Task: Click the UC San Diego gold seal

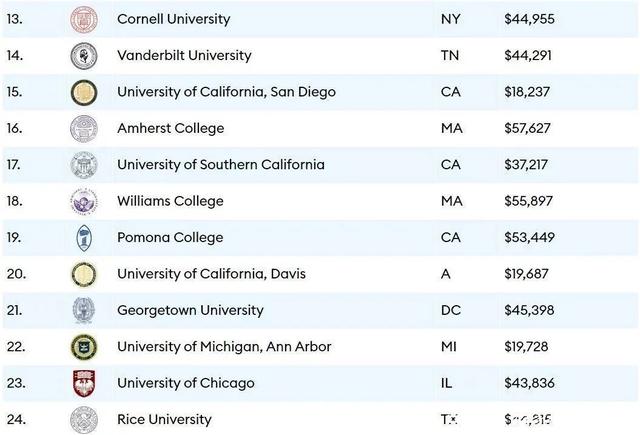Action: click(x=84, y=92)
